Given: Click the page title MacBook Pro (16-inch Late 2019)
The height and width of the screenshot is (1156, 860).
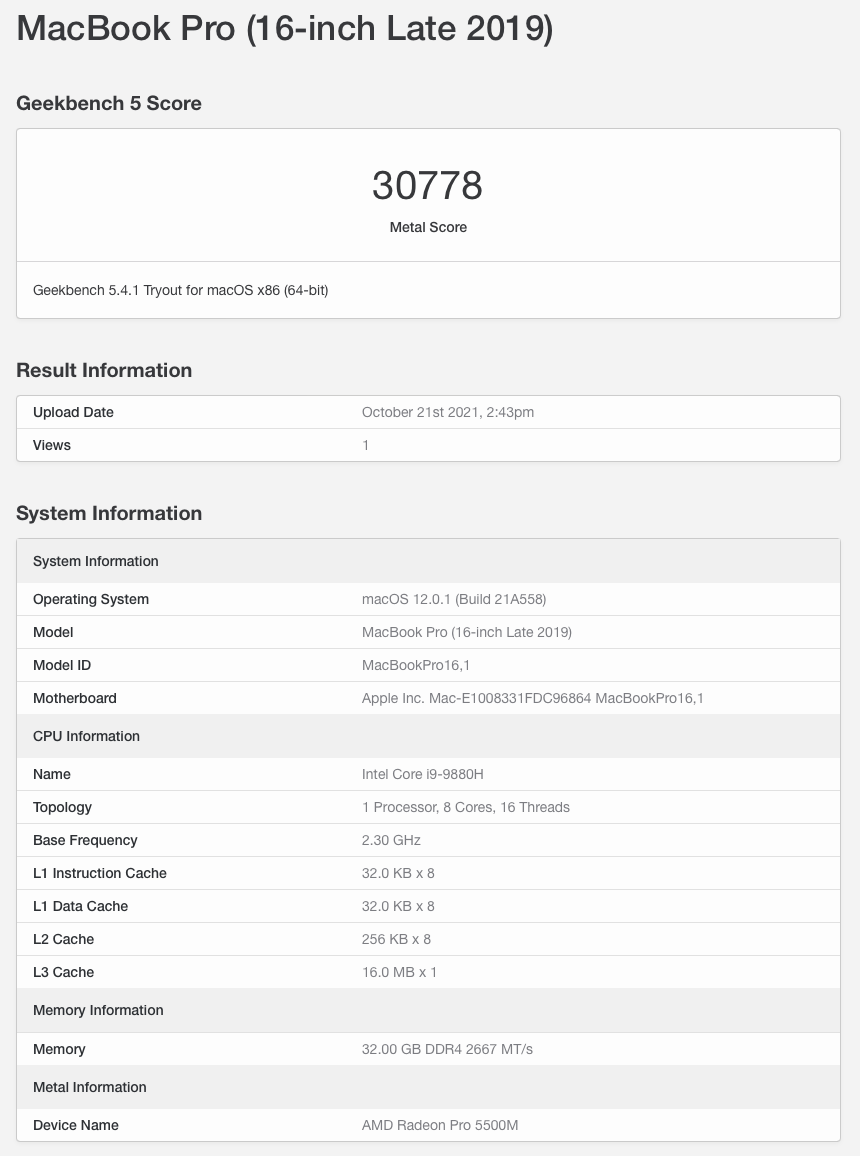Looking at the screenshot, I should pos(284,29).
